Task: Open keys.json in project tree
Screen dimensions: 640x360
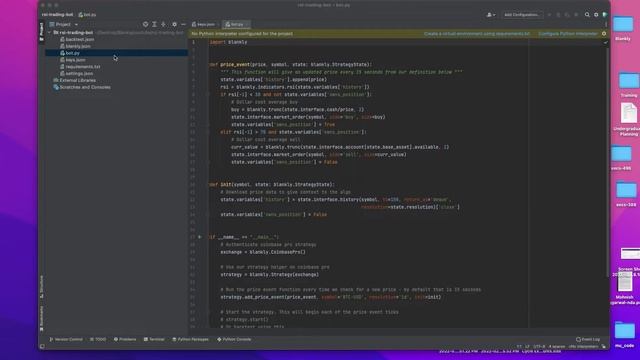Action: [x=73, y=60]
